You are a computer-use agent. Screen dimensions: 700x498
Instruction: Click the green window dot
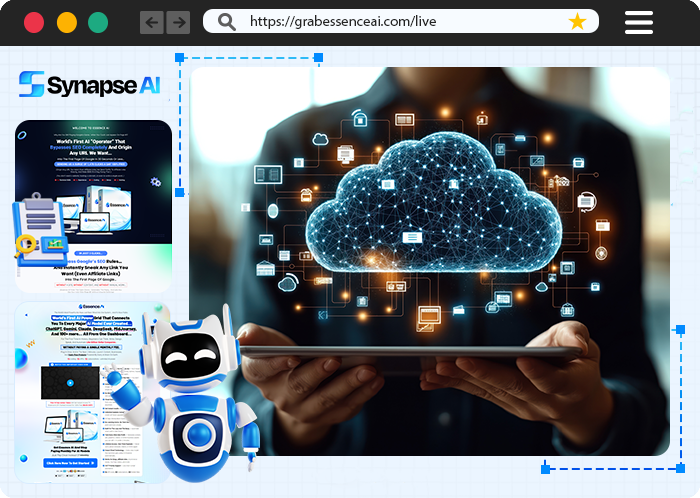pyautogui.click(x=98, y=22)
